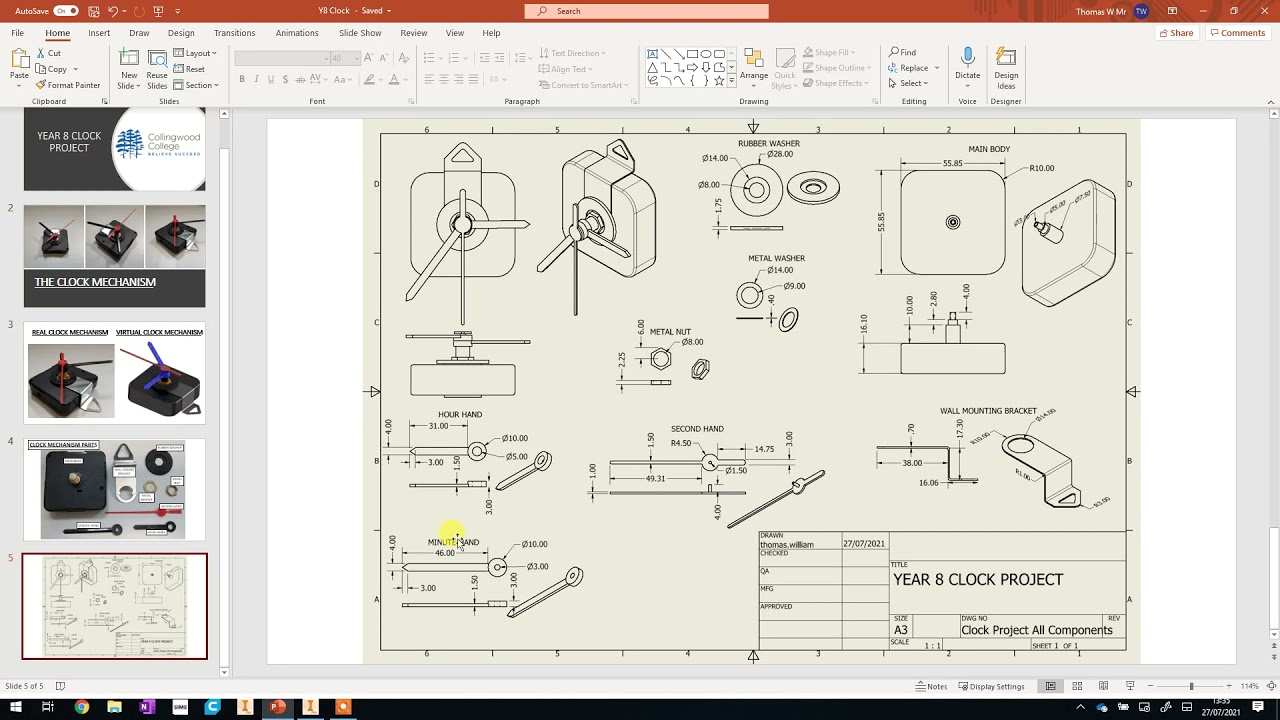This screenshot has width=1280, height=720.
Task: Toggle underline formatting
Action: [x=270, y=79]
